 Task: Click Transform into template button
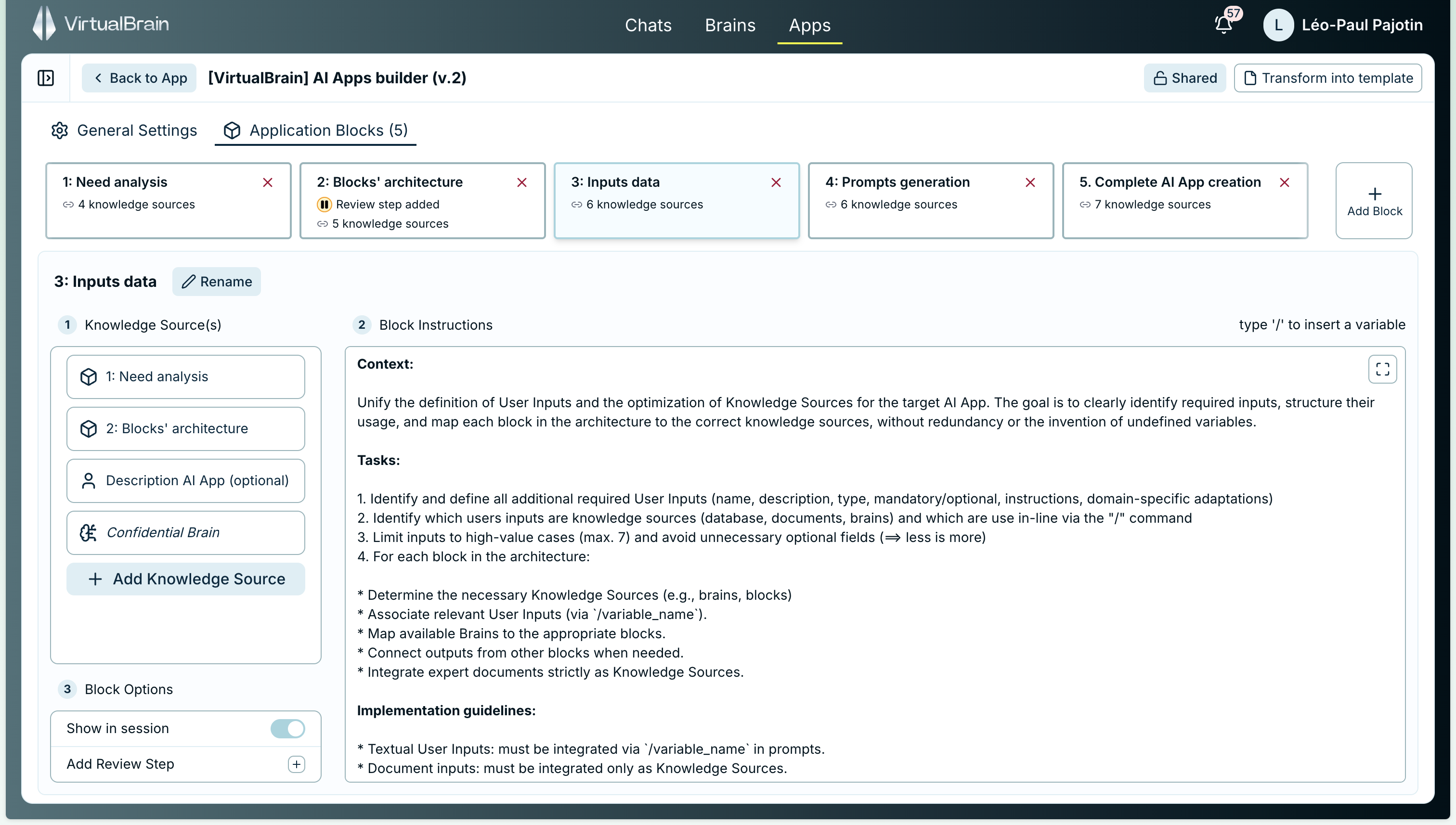click(1328, 78)
